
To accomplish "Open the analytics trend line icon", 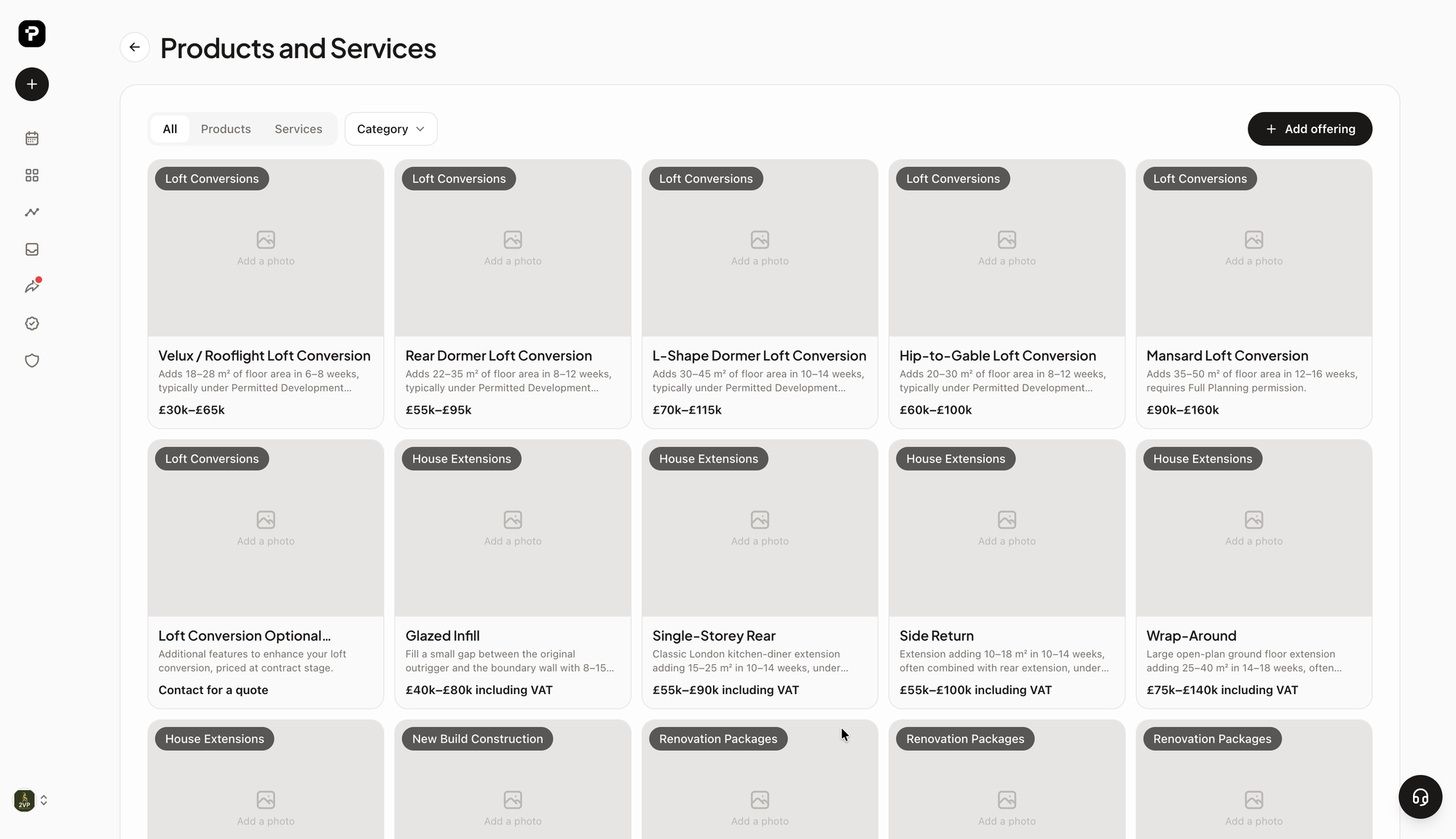I will (32, 213).
